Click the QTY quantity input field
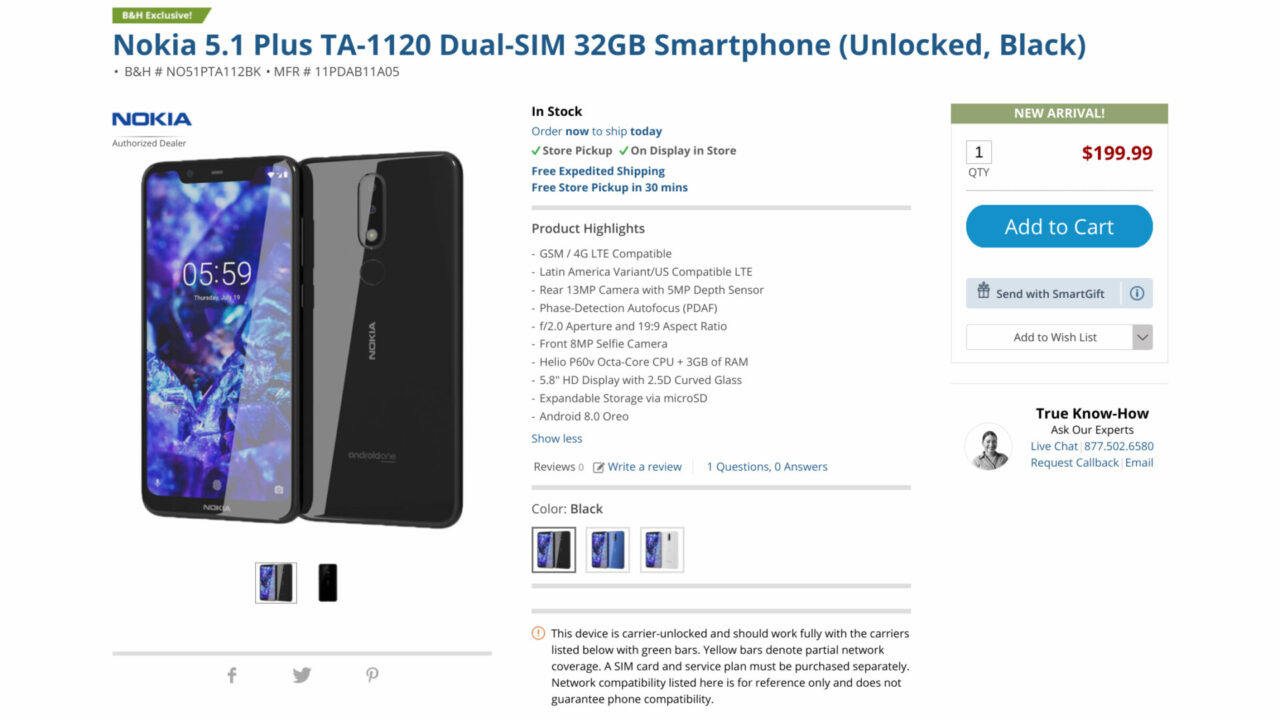Viewport: 1280px width, 720px height. [x=978, y=151]
